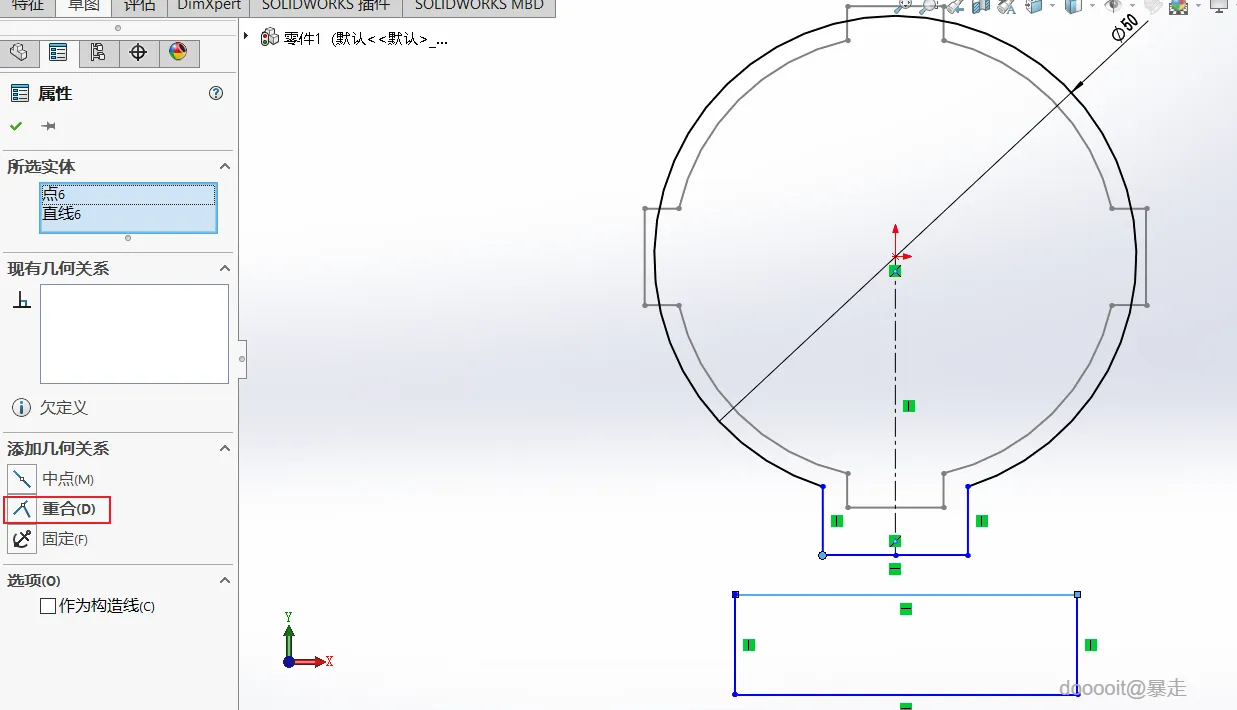Open the SOLIDWORKS MBD tab

[x=479, y=5]
